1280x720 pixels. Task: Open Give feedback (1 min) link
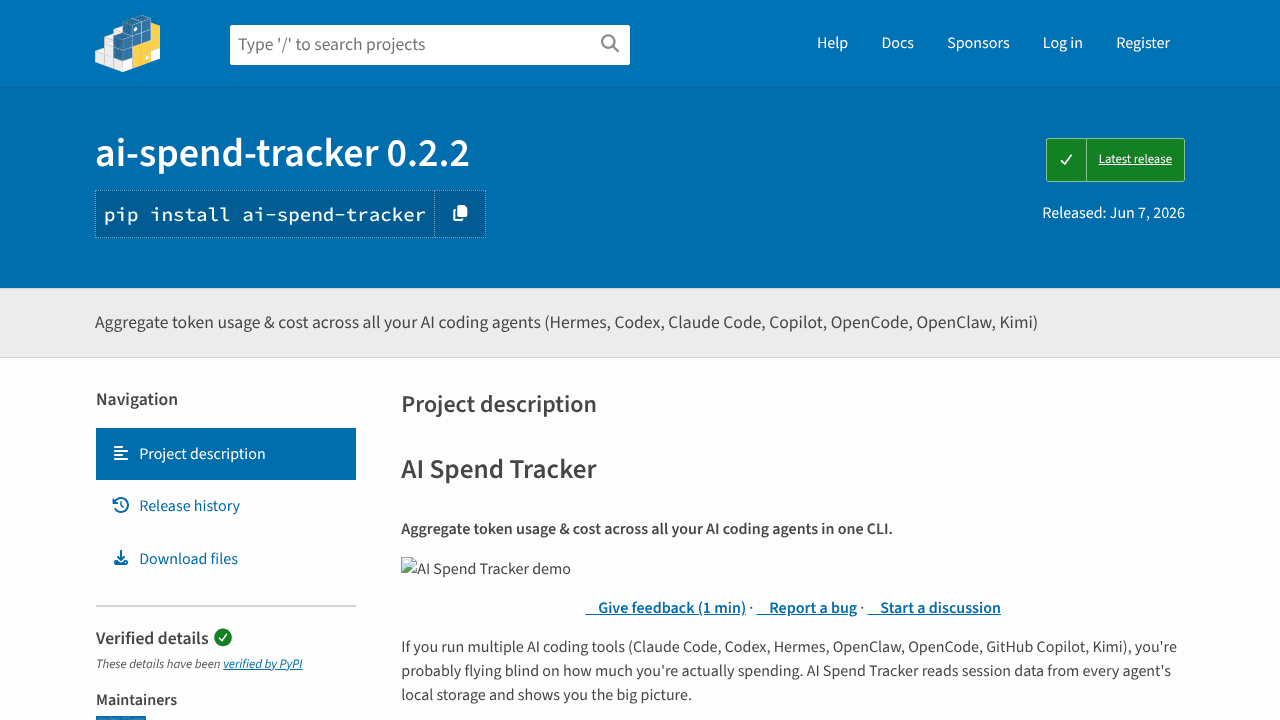point(666,608)
